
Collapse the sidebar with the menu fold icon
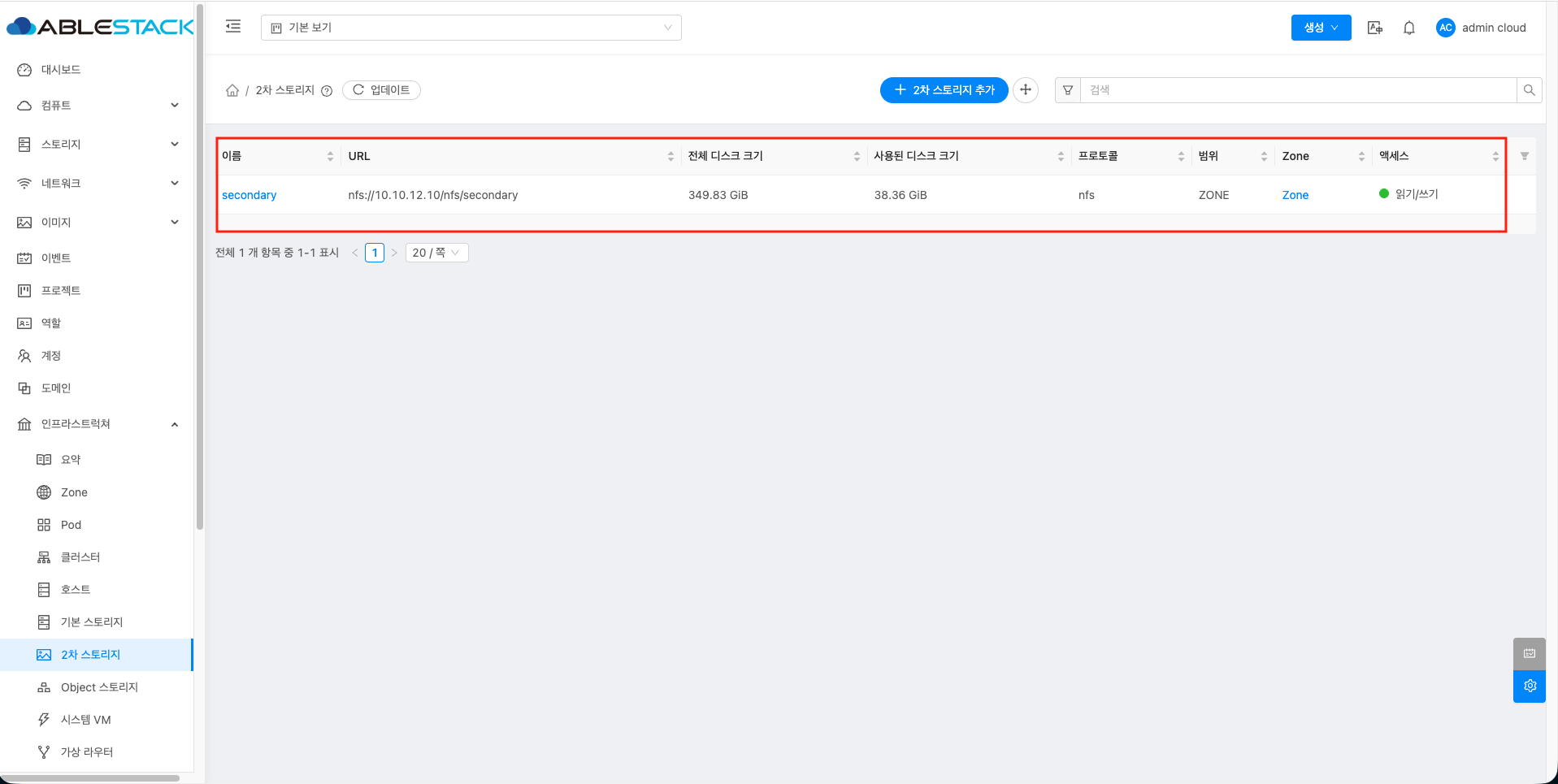click(233, 26)
